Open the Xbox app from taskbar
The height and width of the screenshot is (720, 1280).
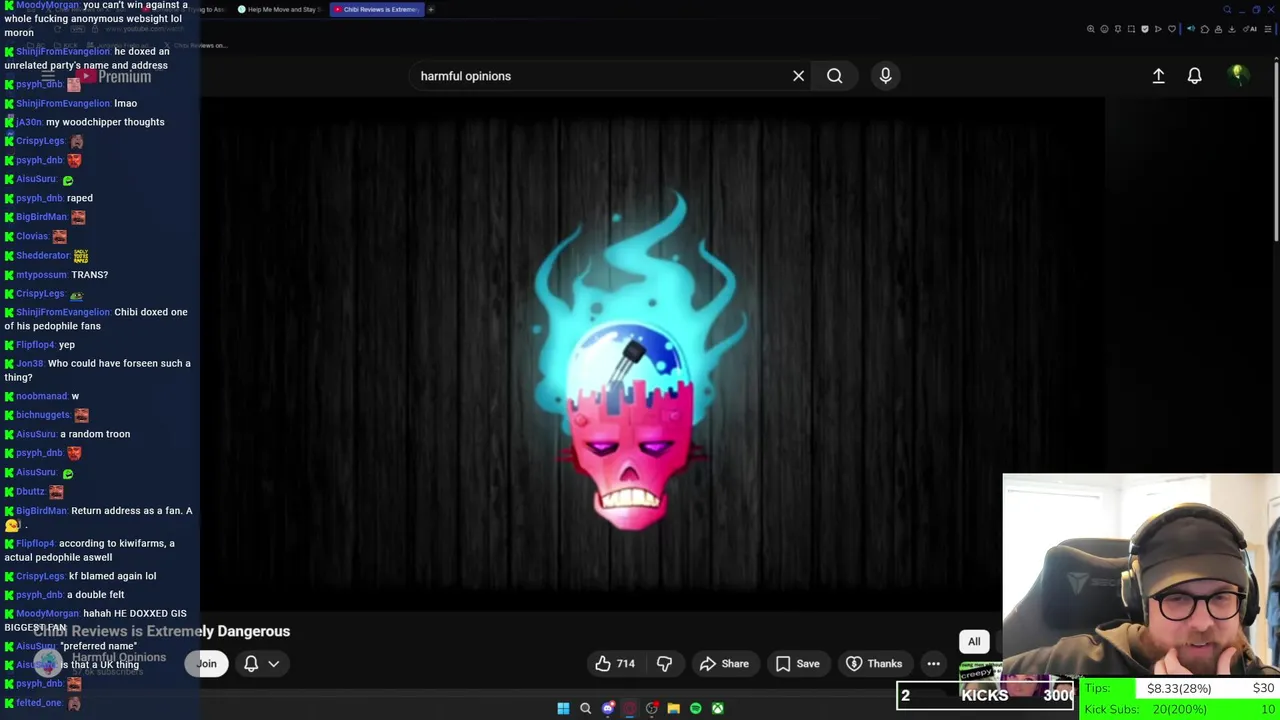[x=717, y=709]
